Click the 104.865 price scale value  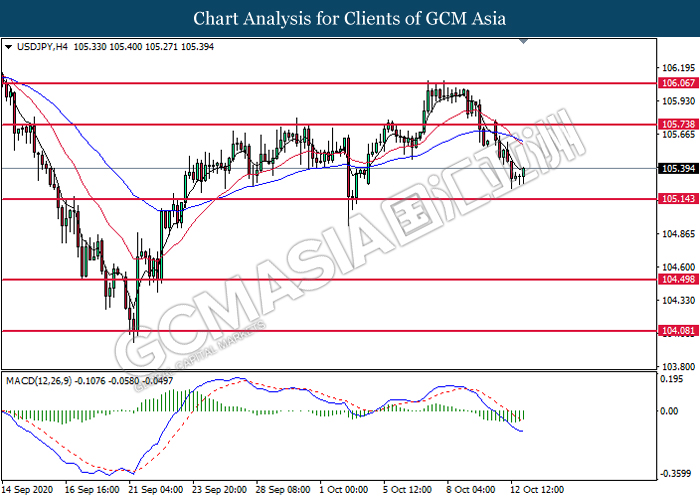[x=678, y=234]
